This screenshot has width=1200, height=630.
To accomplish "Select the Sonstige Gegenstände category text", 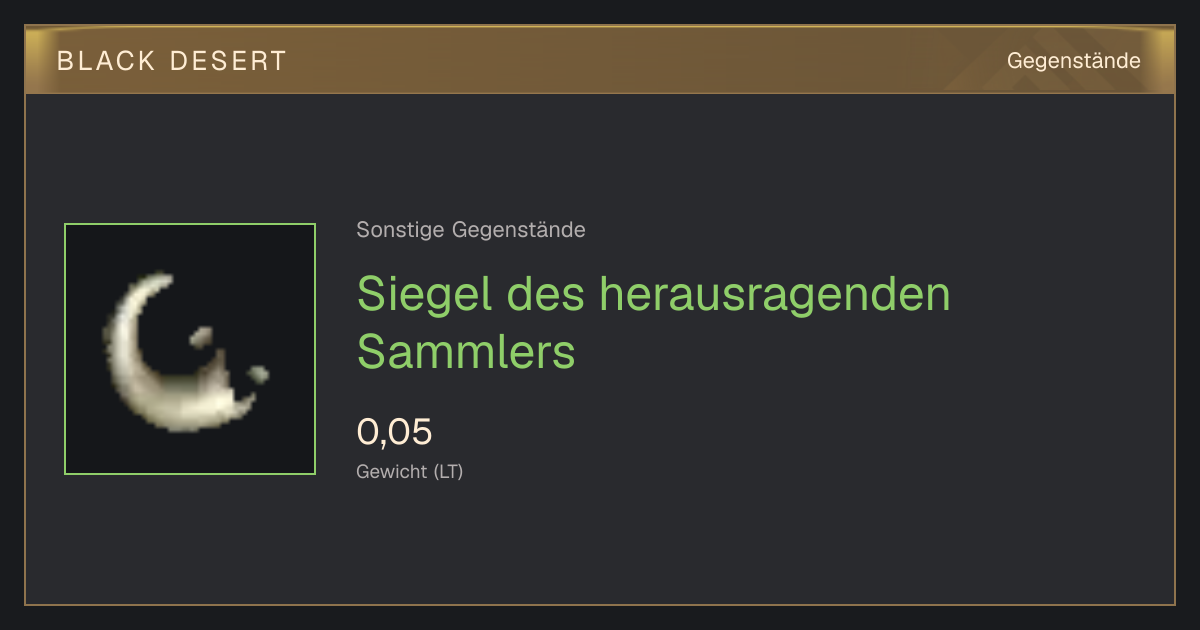I will coord(471,230).
